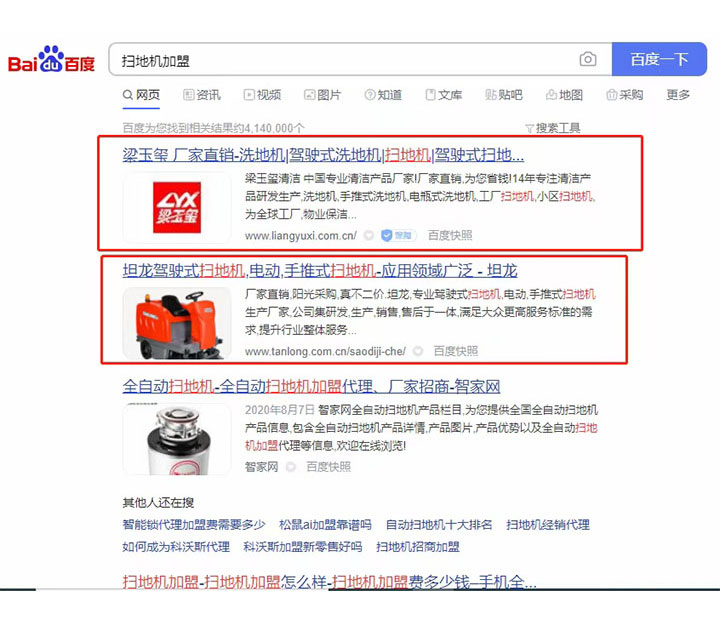Open the 扫地机加盟怎么样 result title
This screenshot has height=619, width=720.
click(x=329, y=582)
